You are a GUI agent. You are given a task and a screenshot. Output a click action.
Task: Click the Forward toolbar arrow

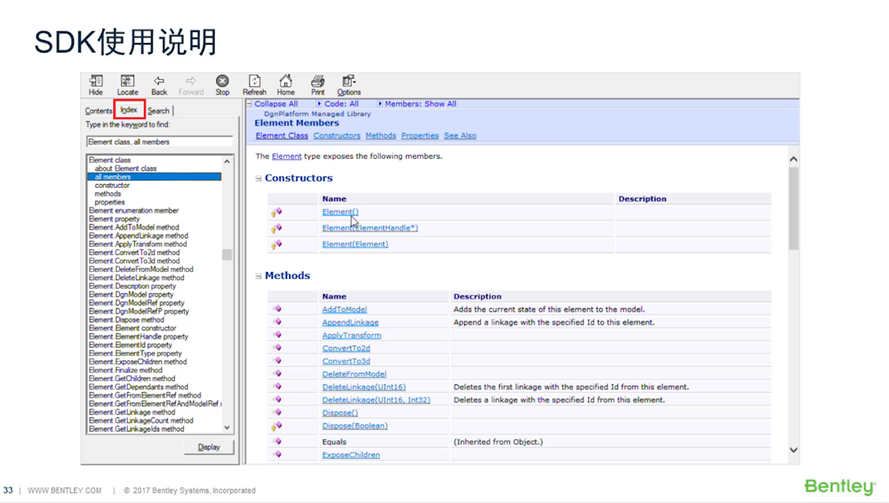pyautogui.click(x=191, y=85)
